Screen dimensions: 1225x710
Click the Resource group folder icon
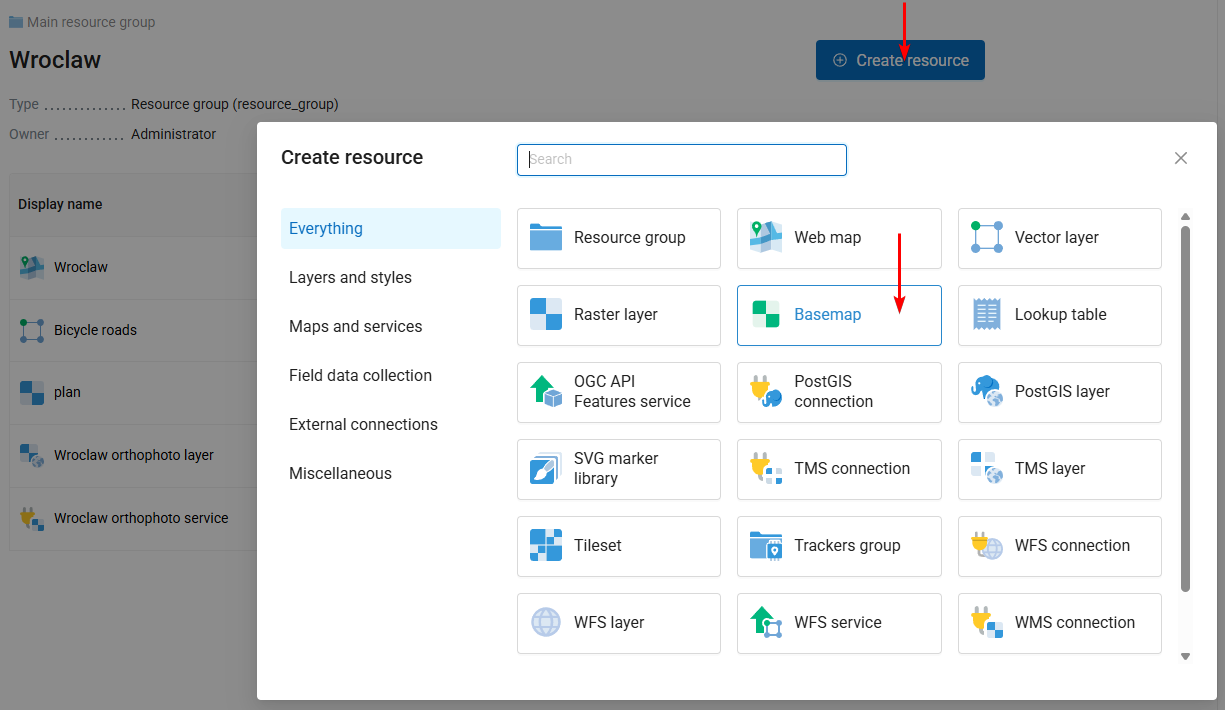[546, 238]
